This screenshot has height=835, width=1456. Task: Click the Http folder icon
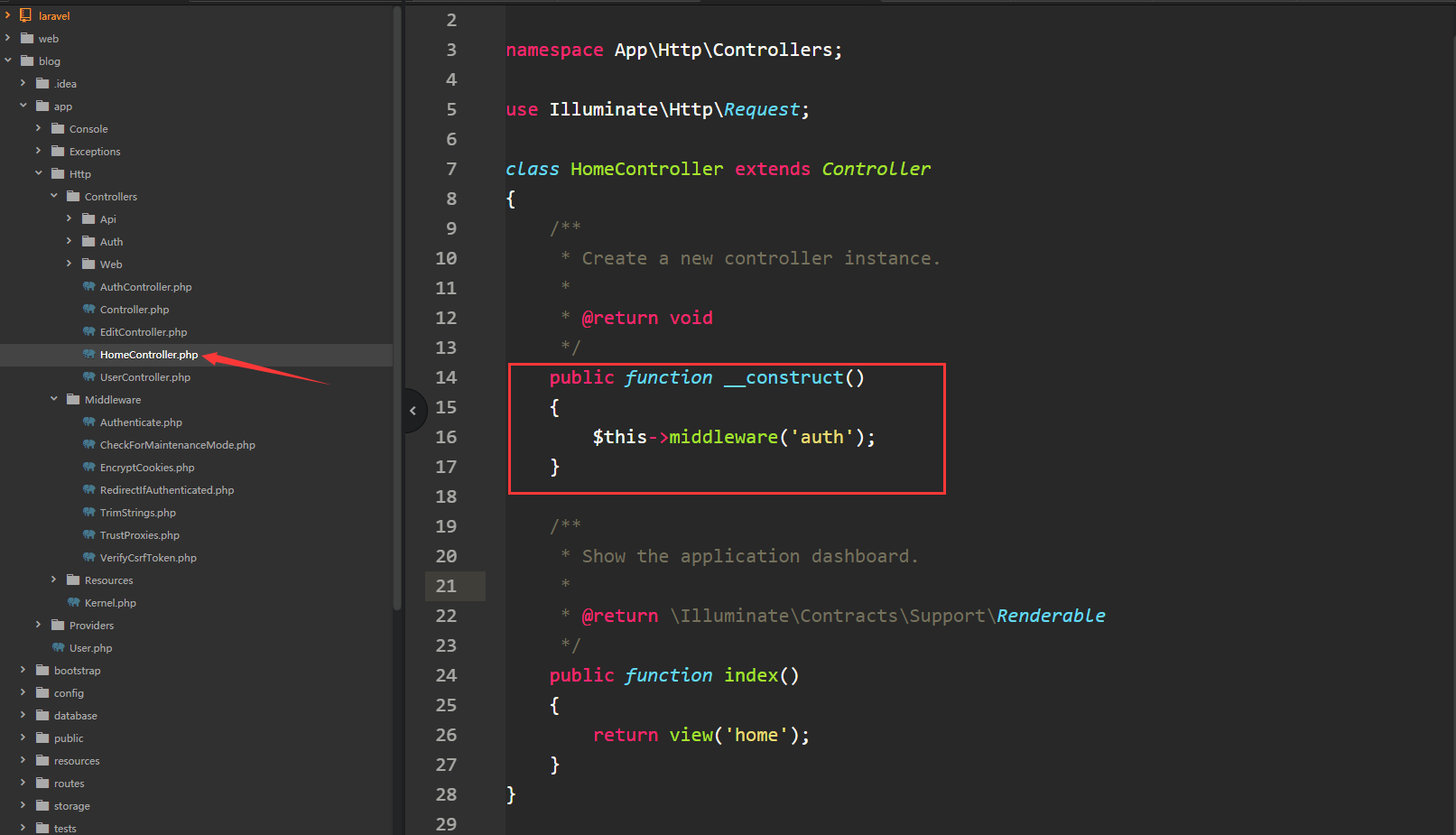pos(58,173)
